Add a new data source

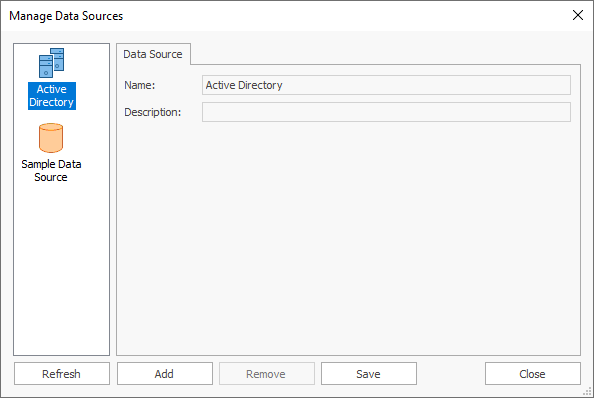(165, 374)
